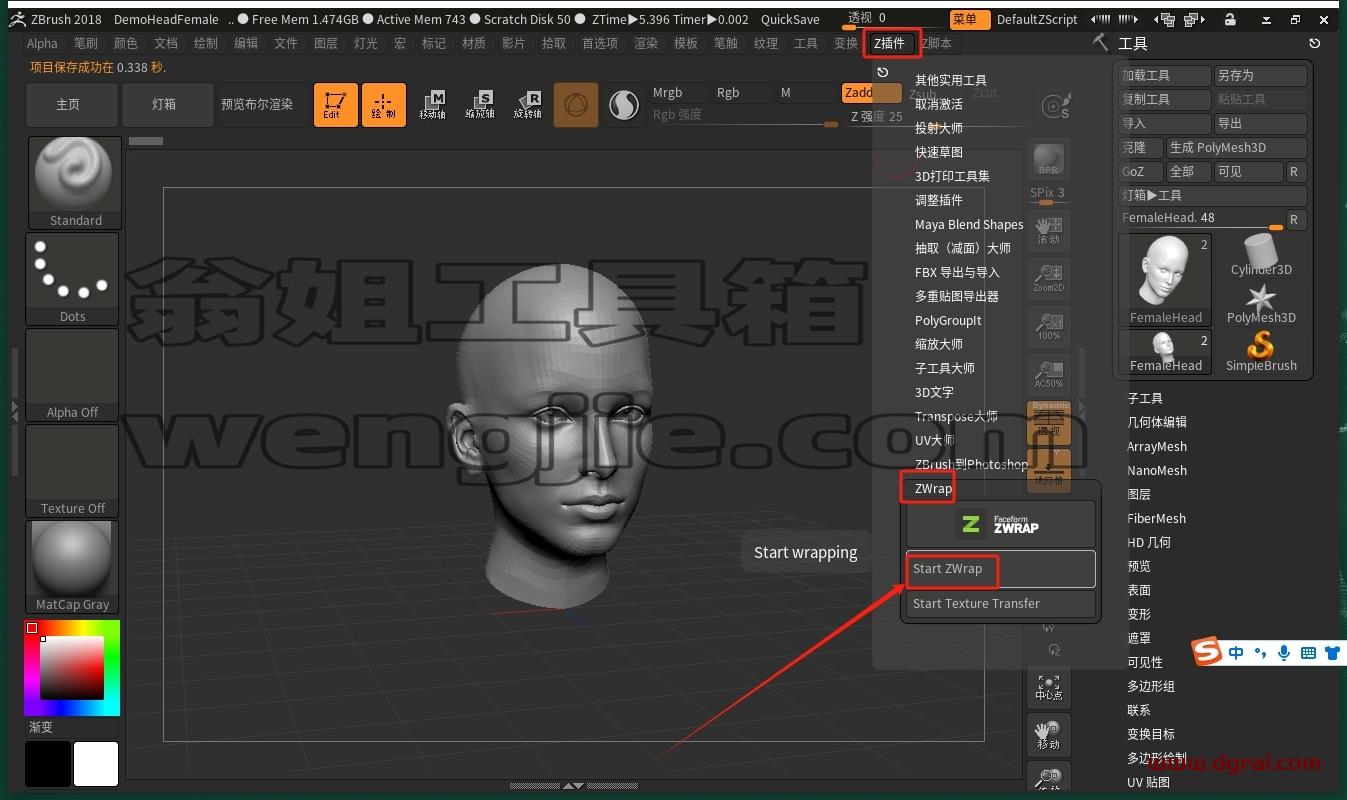Click the QuickSave button
This screenshot has height=800, width=1347.
tap(790, 19)
